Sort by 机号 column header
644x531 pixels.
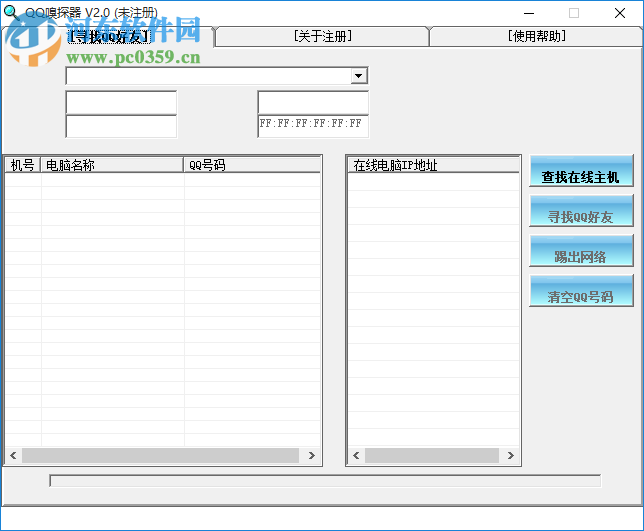[23, 165]
